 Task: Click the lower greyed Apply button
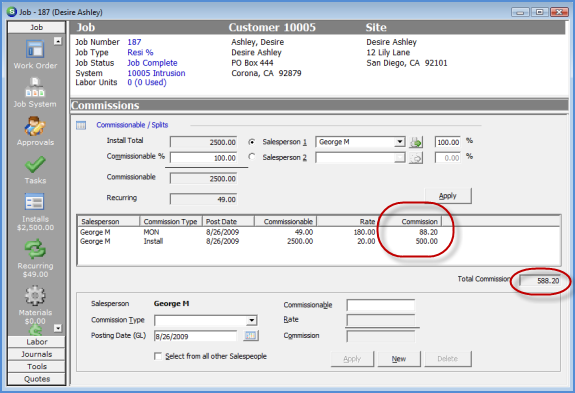(x=352, y=359)
